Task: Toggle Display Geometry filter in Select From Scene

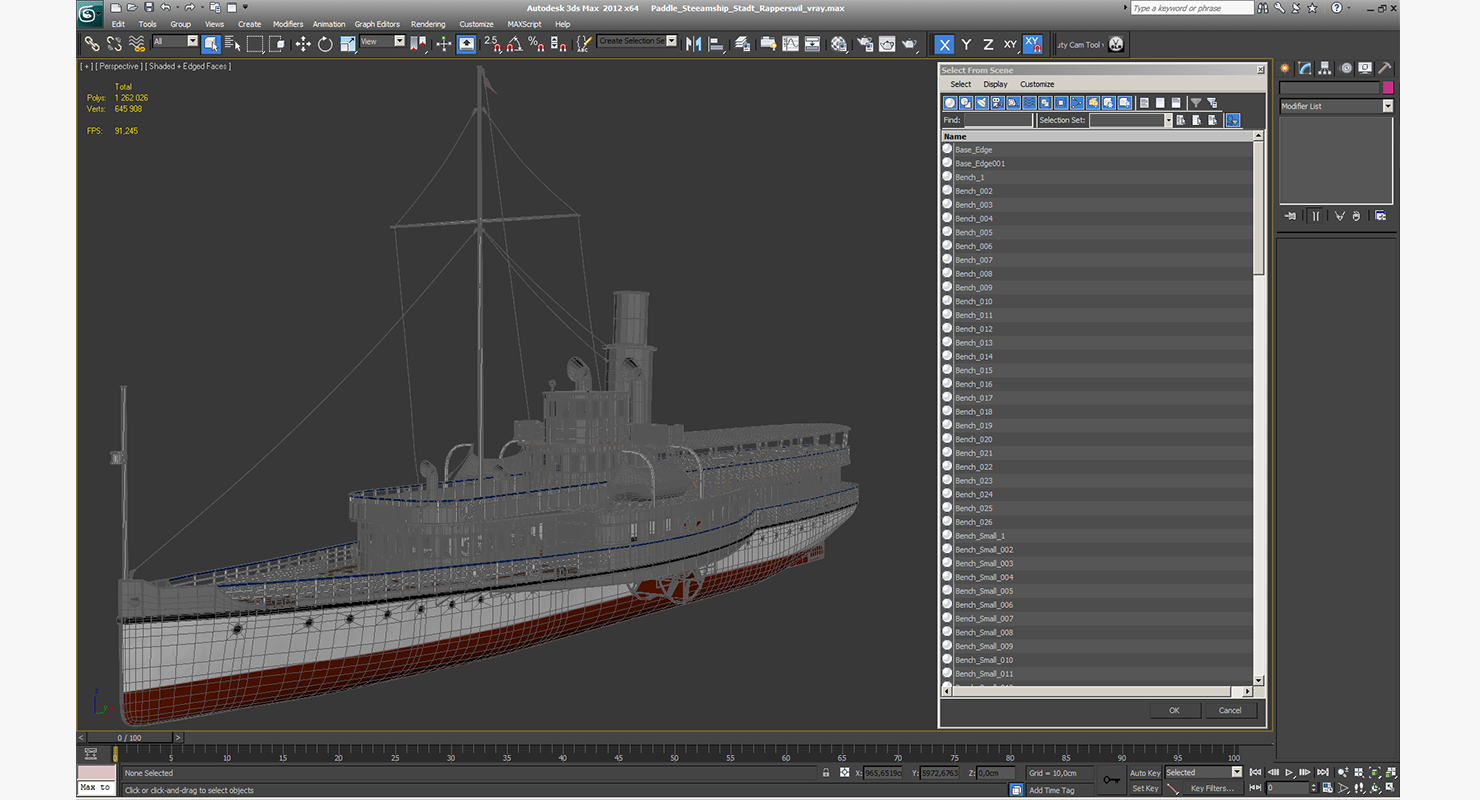Action: click(x=950, y=103)
